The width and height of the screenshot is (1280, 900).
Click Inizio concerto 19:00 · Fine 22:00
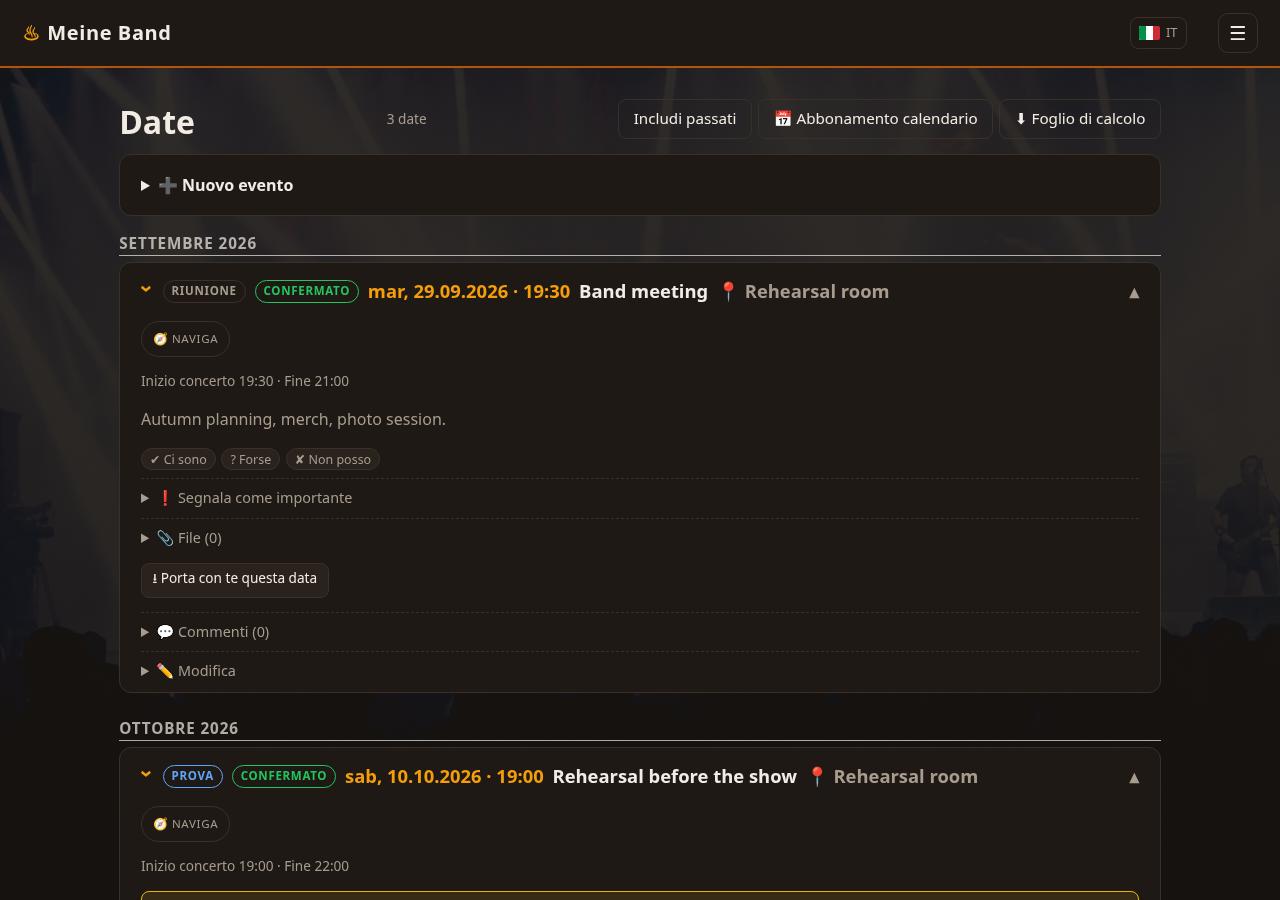[x=245, y=866]
